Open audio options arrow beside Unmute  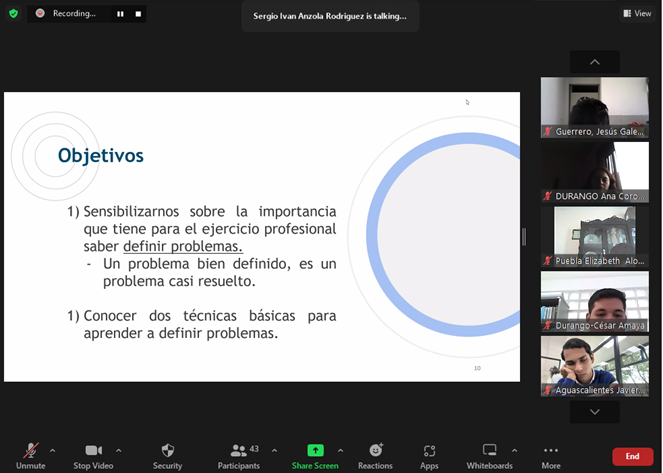52,451
